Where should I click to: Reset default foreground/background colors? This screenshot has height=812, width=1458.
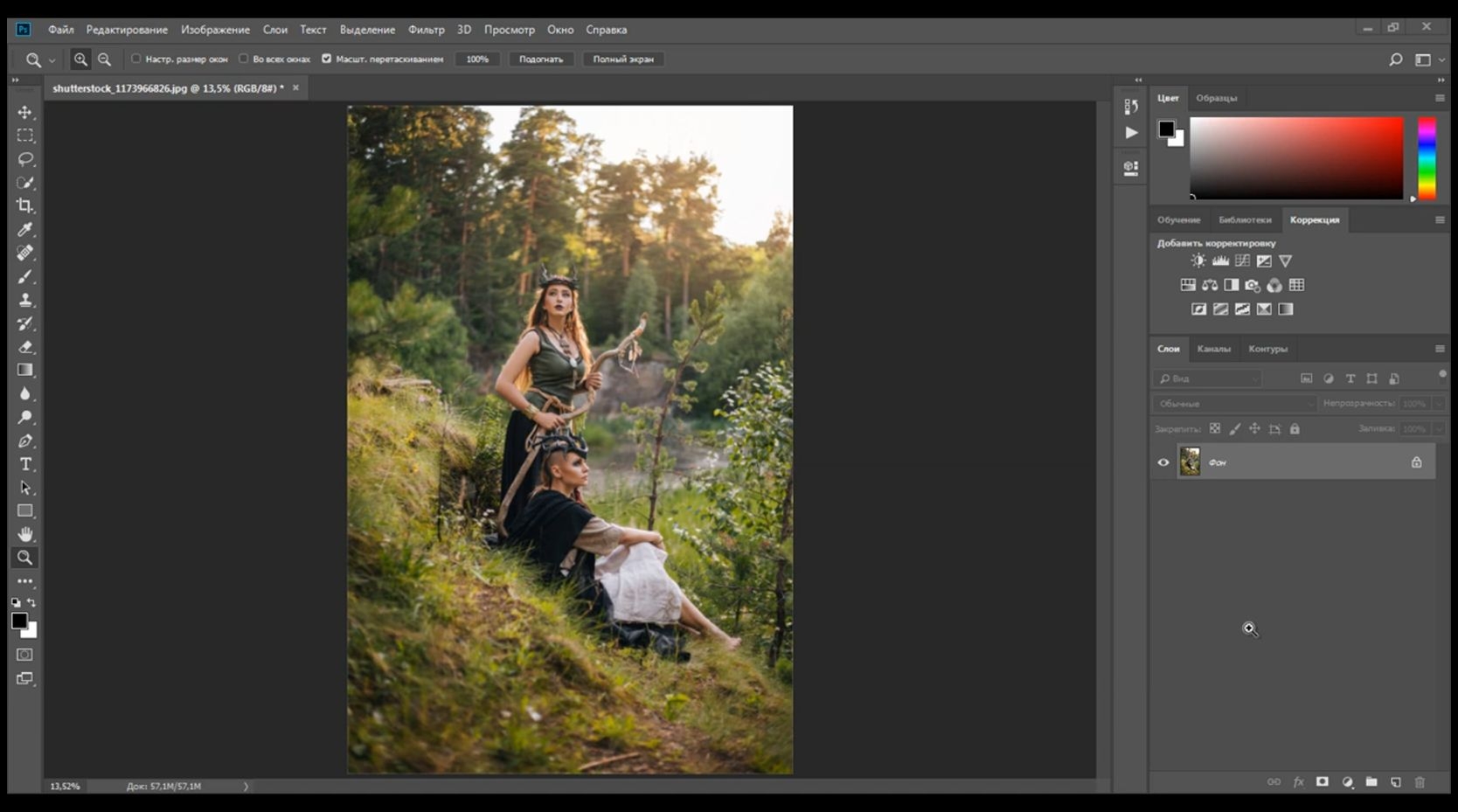pyautogui.click(x=16, y=603)
